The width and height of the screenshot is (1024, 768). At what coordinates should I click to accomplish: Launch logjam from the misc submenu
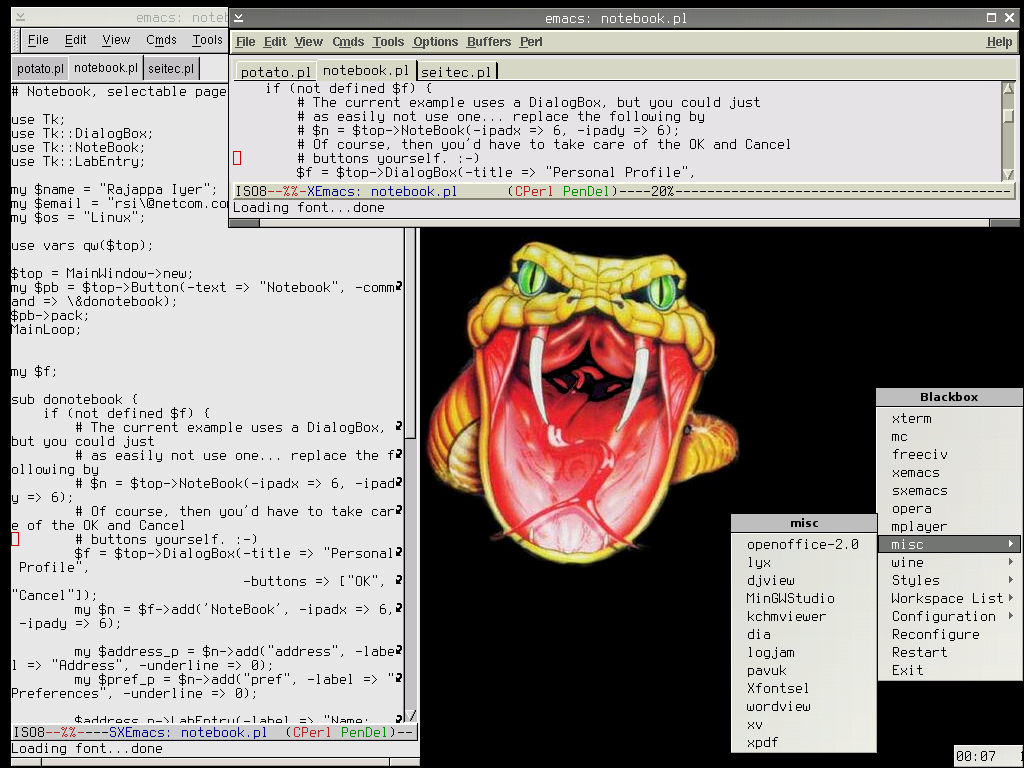(x=804, y=652)
